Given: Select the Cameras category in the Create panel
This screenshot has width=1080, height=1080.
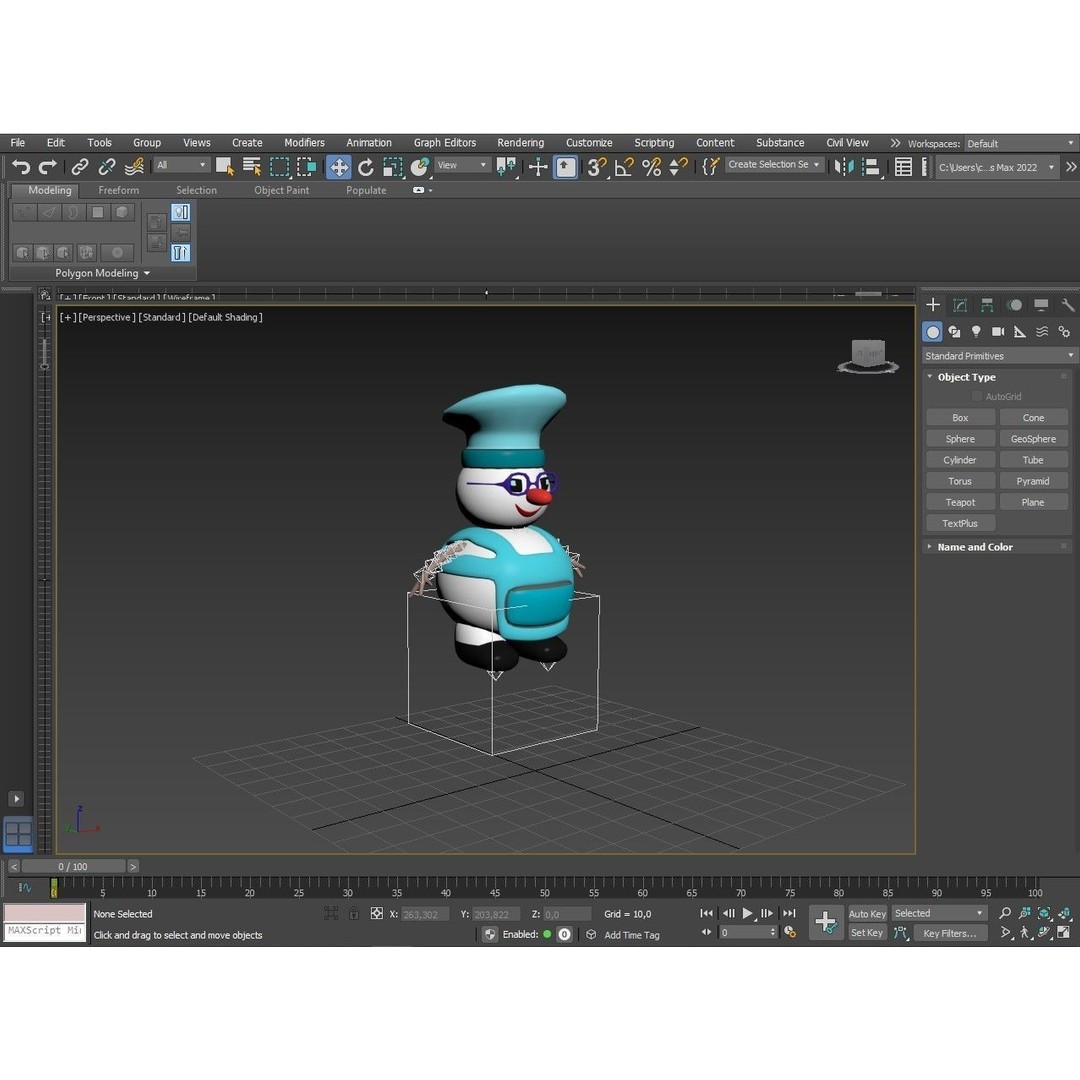Looking at the screenshot, I should [997, 331].
